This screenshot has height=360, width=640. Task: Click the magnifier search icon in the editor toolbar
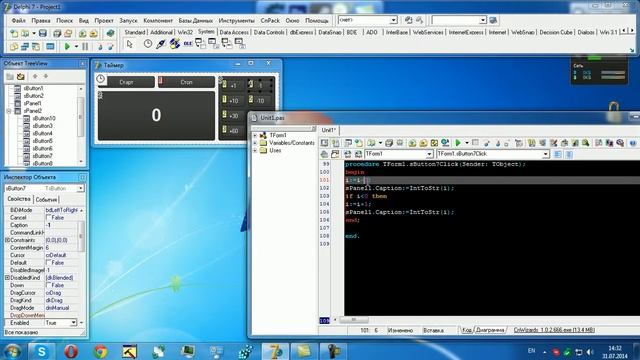click(585, 142)
